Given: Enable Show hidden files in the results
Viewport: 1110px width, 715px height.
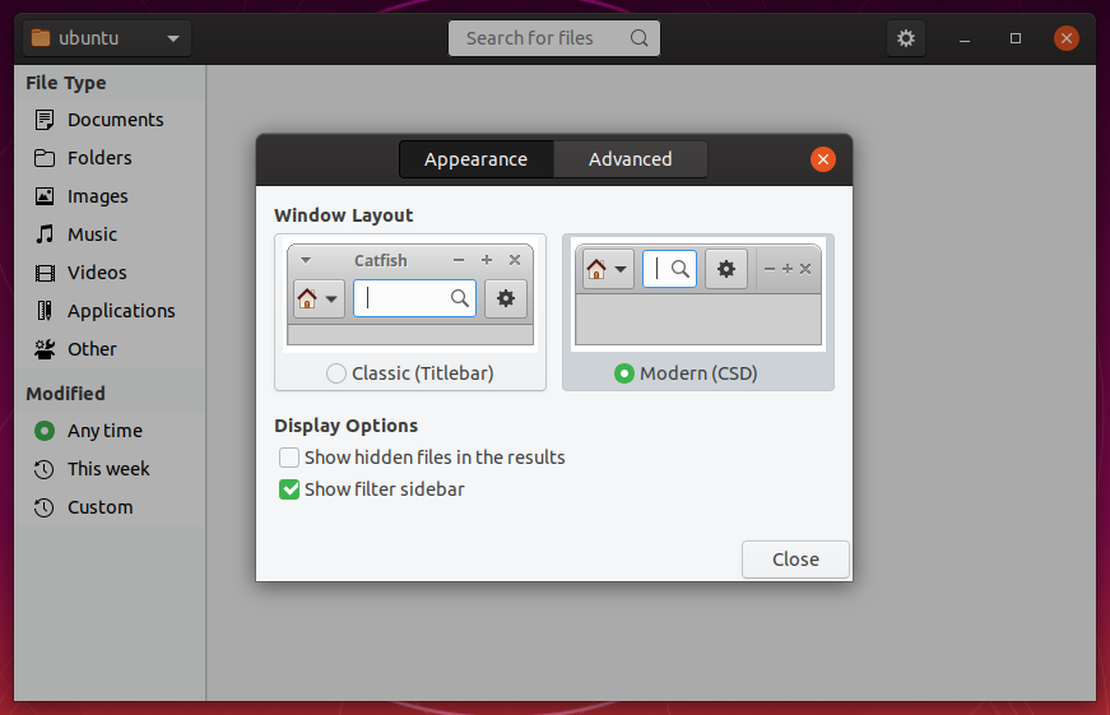Looking at the screenshot, I should (289, 457).
